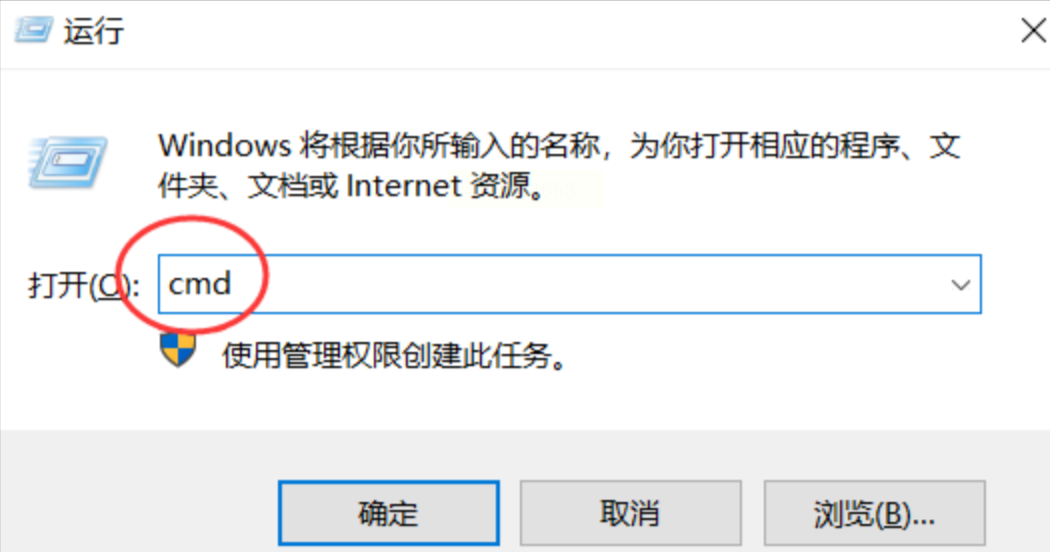Click the 运行 title text
Viewport: 1050px width, 552px height.
click(94, 31)
